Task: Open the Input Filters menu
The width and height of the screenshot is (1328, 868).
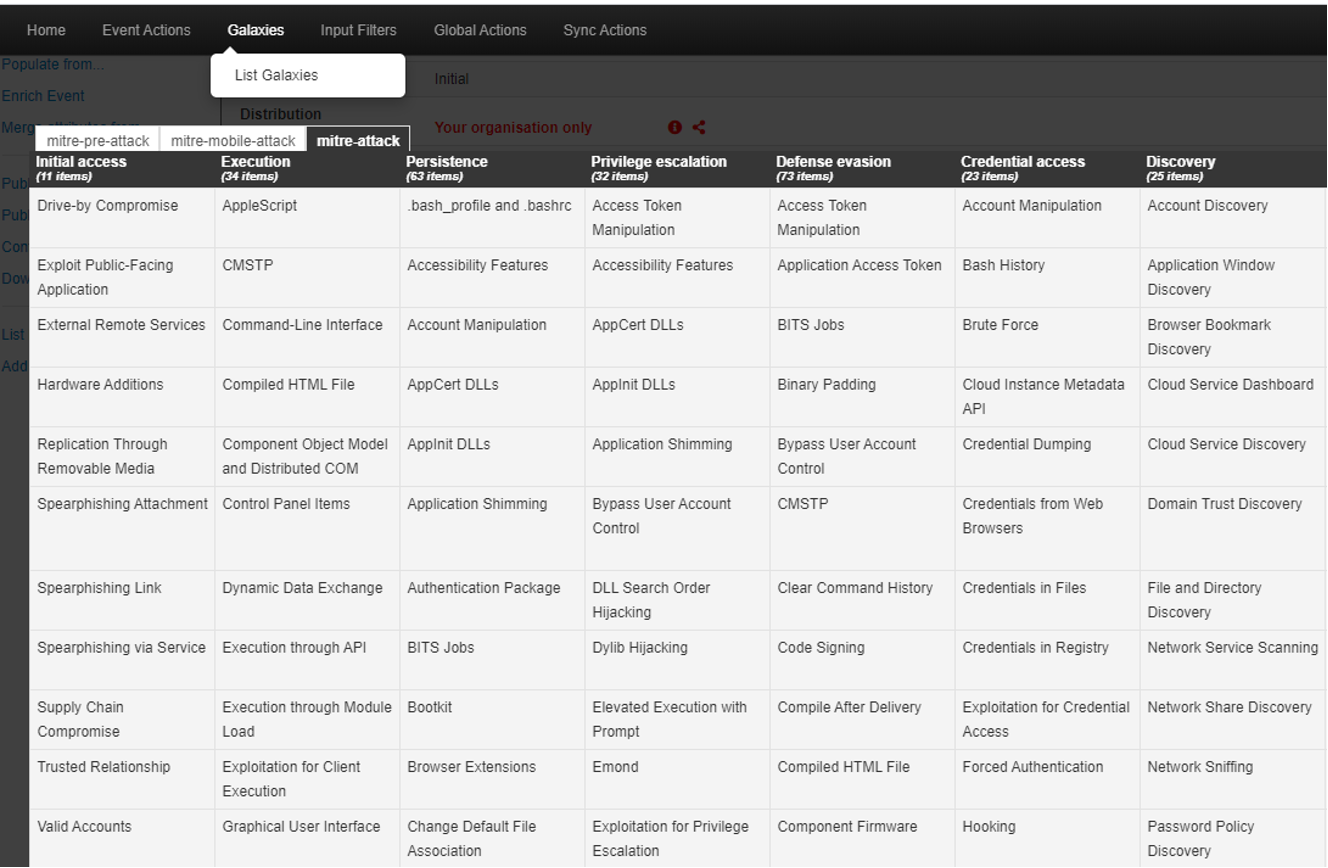Action: tap(358, 30)
